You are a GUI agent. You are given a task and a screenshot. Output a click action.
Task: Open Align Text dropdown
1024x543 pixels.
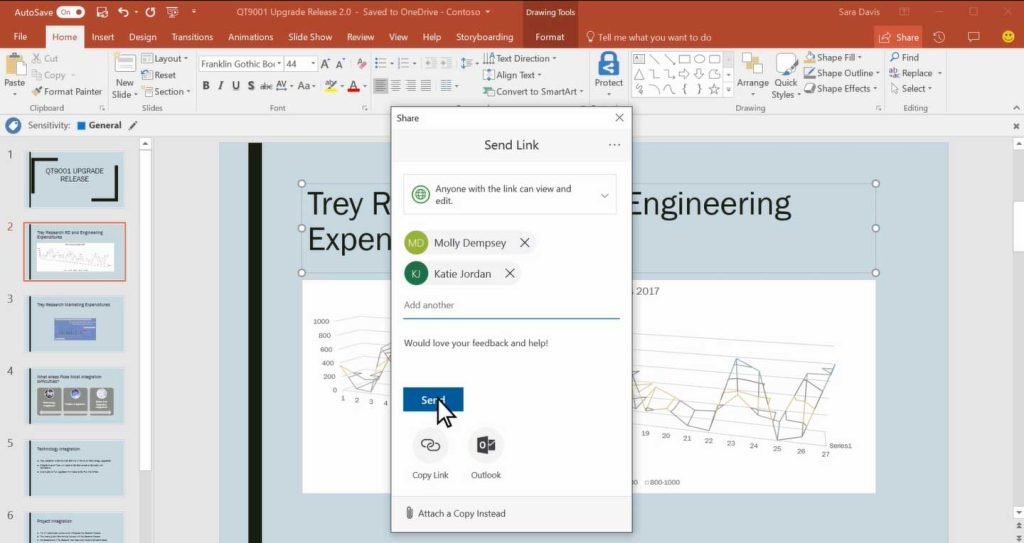tap(513, 74)
